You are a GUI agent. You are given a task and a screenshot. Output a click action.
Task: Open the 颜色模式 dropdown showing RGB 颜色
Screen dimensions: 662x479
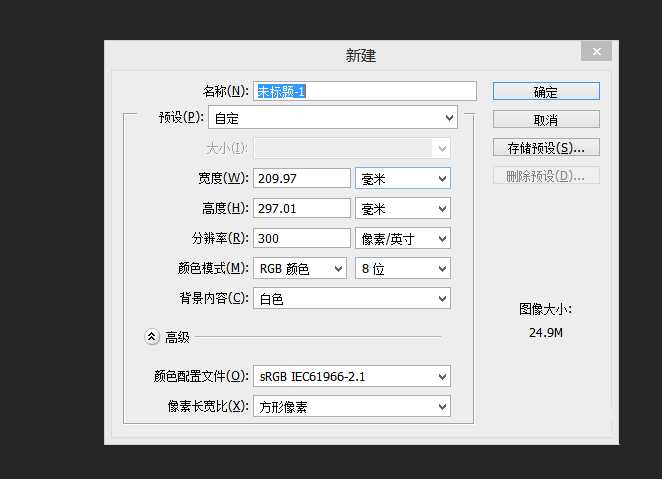pyautogui.click(x=301, y=268)
